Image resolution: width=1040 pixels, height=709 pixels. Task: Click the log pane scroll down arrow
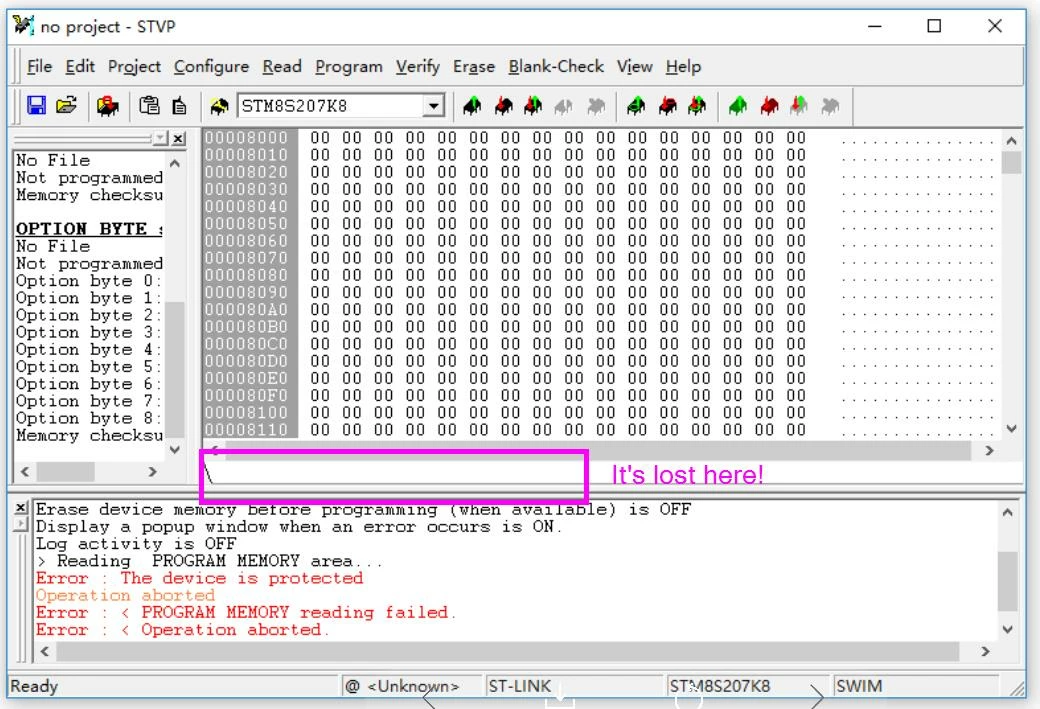pyautogui.click(x=1007, y=629)
